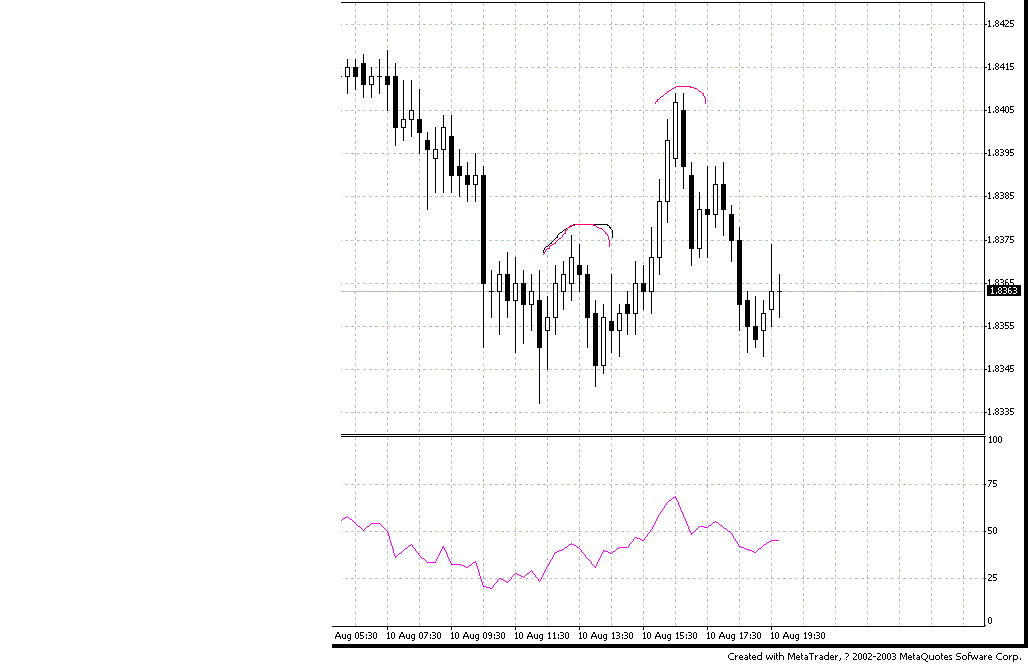Click the 1.8405 price axis label
The height and width of the screenshot is (664, 1028).
point(1002,110)
